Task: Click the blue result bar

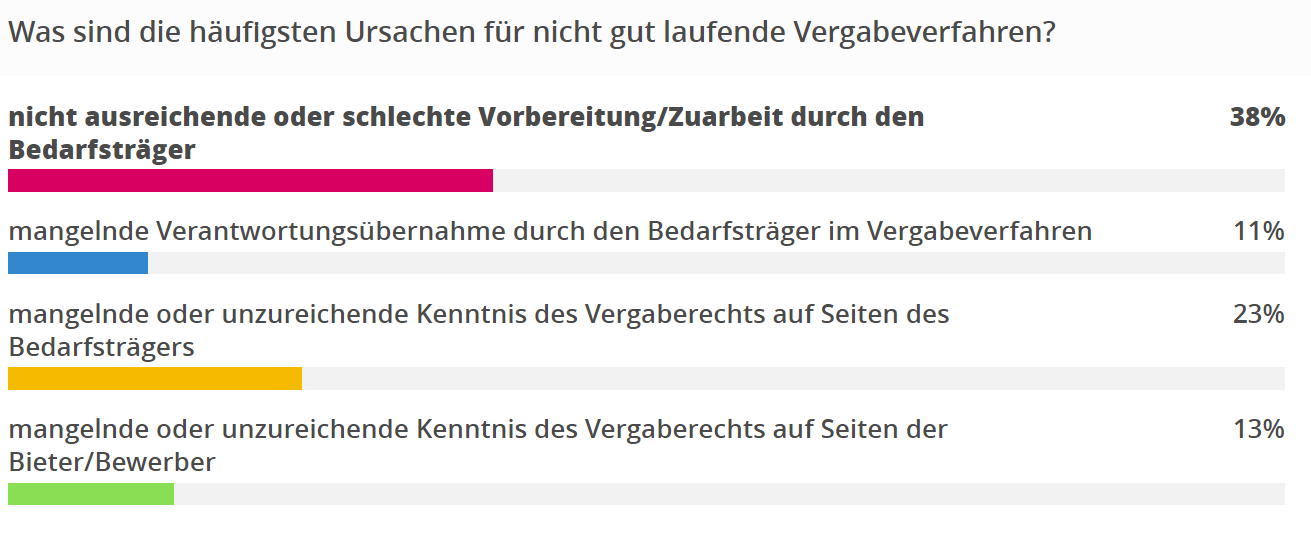Action: [78, 263]
